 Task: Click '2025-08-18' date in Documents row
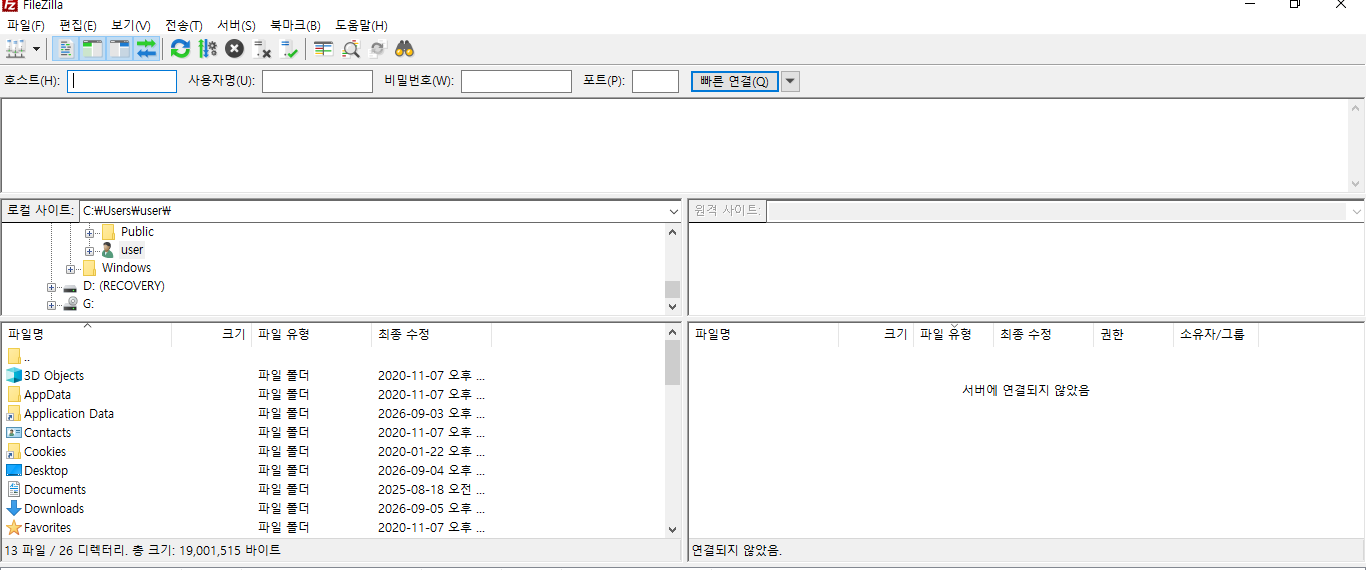pos(408,490)
